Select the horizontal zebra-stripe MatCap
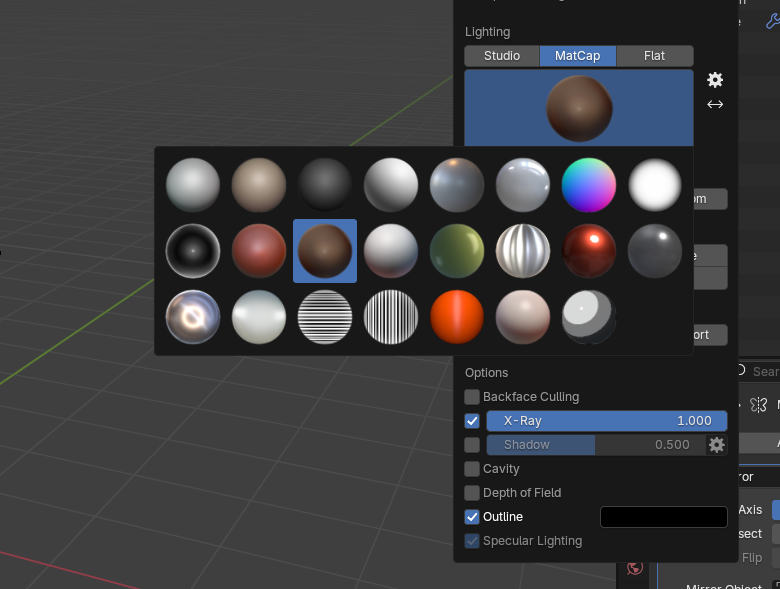 click(x=325, y=317)
